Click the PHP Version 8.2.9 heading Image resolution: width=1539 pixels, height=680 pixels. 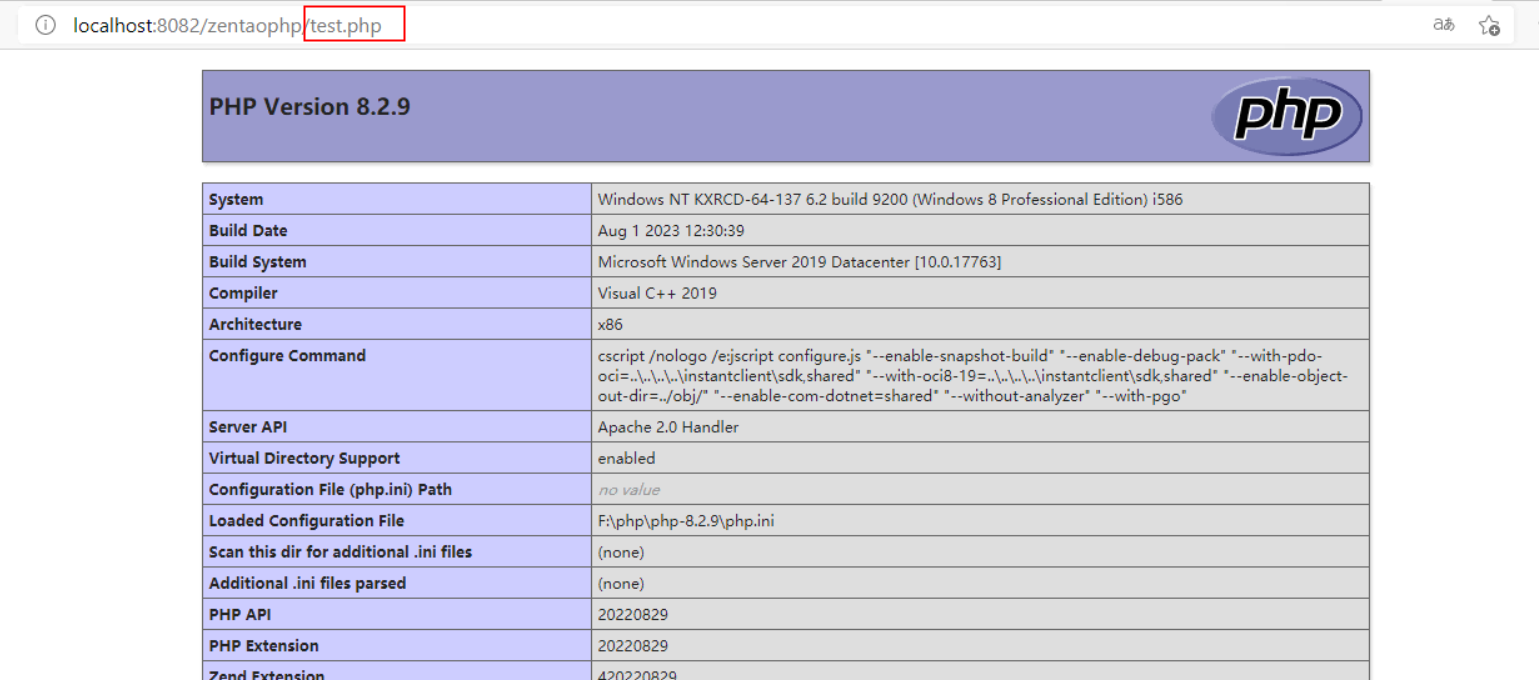pyautogui.click(x=309, y=107)
